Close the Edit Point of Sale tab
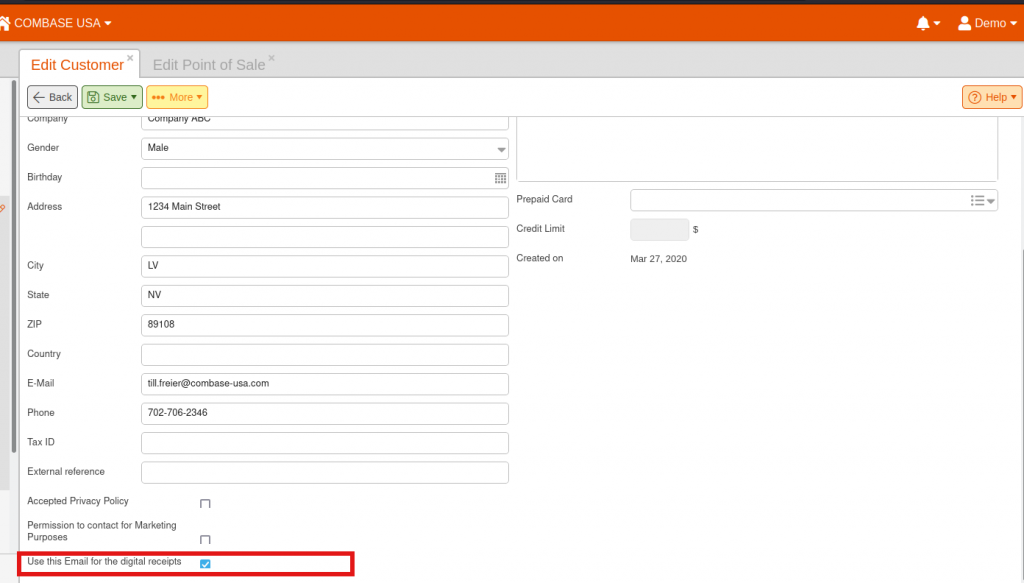 pos(272,58)
